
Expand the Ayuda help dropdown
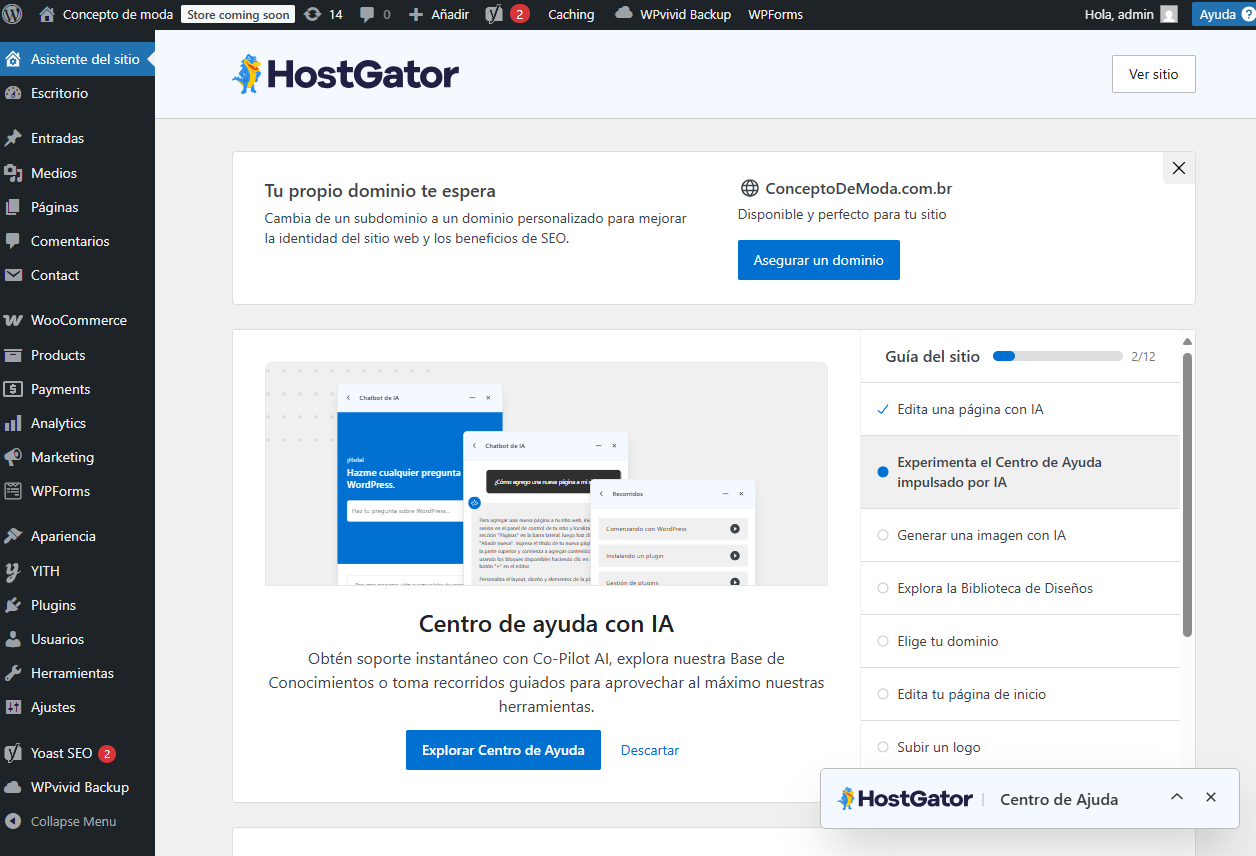[x=1224, y=14]
